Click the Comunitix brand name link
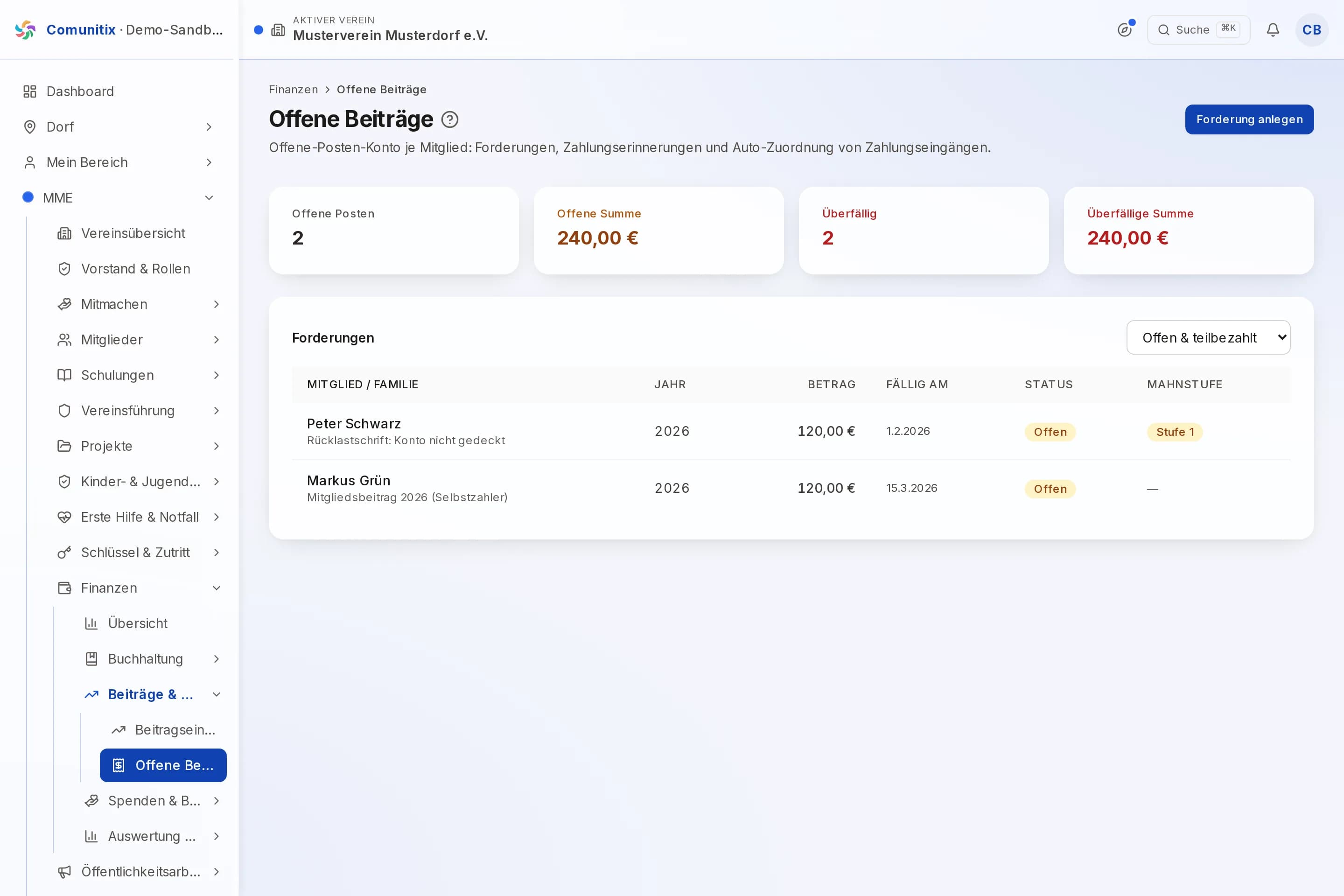 coord(81,30)
